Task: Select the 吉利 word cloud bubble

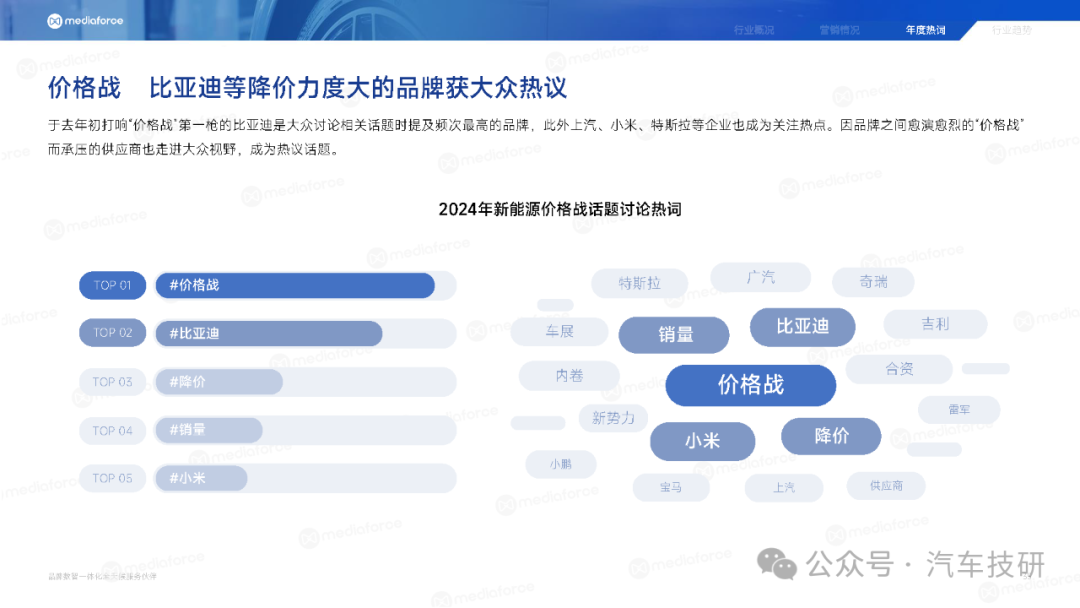Action: [x=935, y=324]
